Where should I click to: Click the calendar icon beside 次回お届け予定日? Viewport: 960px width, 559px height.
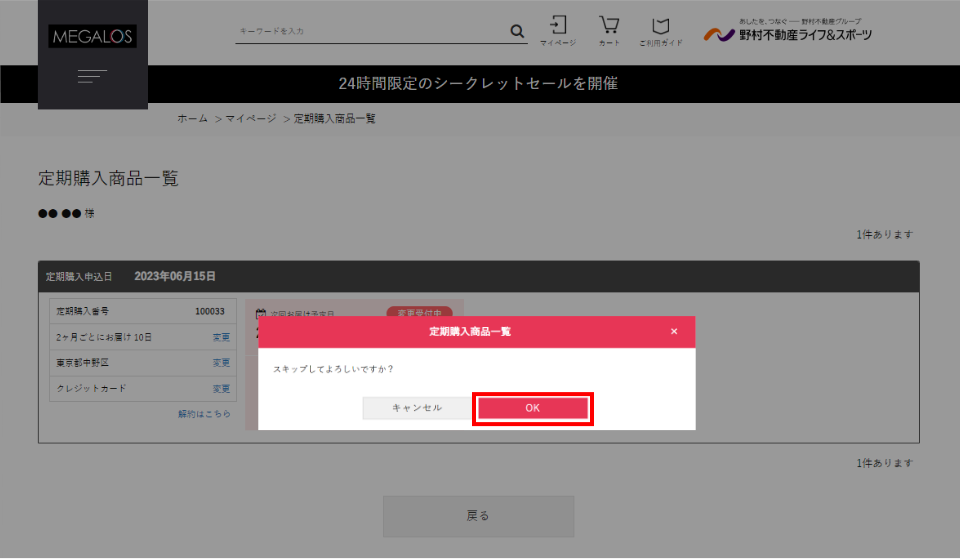point(261,313)
